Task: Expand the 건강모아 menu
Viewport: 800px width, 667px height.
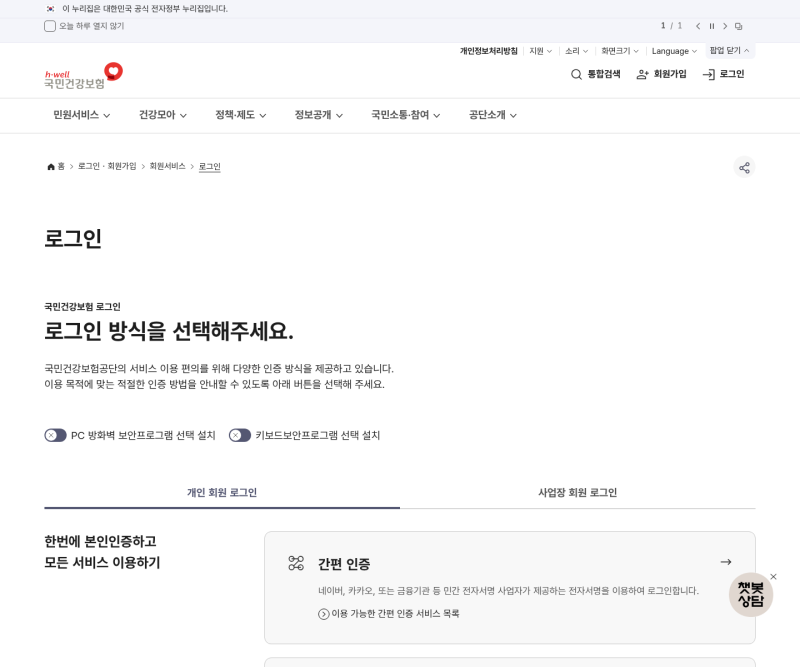Action: tap(163, 115)
